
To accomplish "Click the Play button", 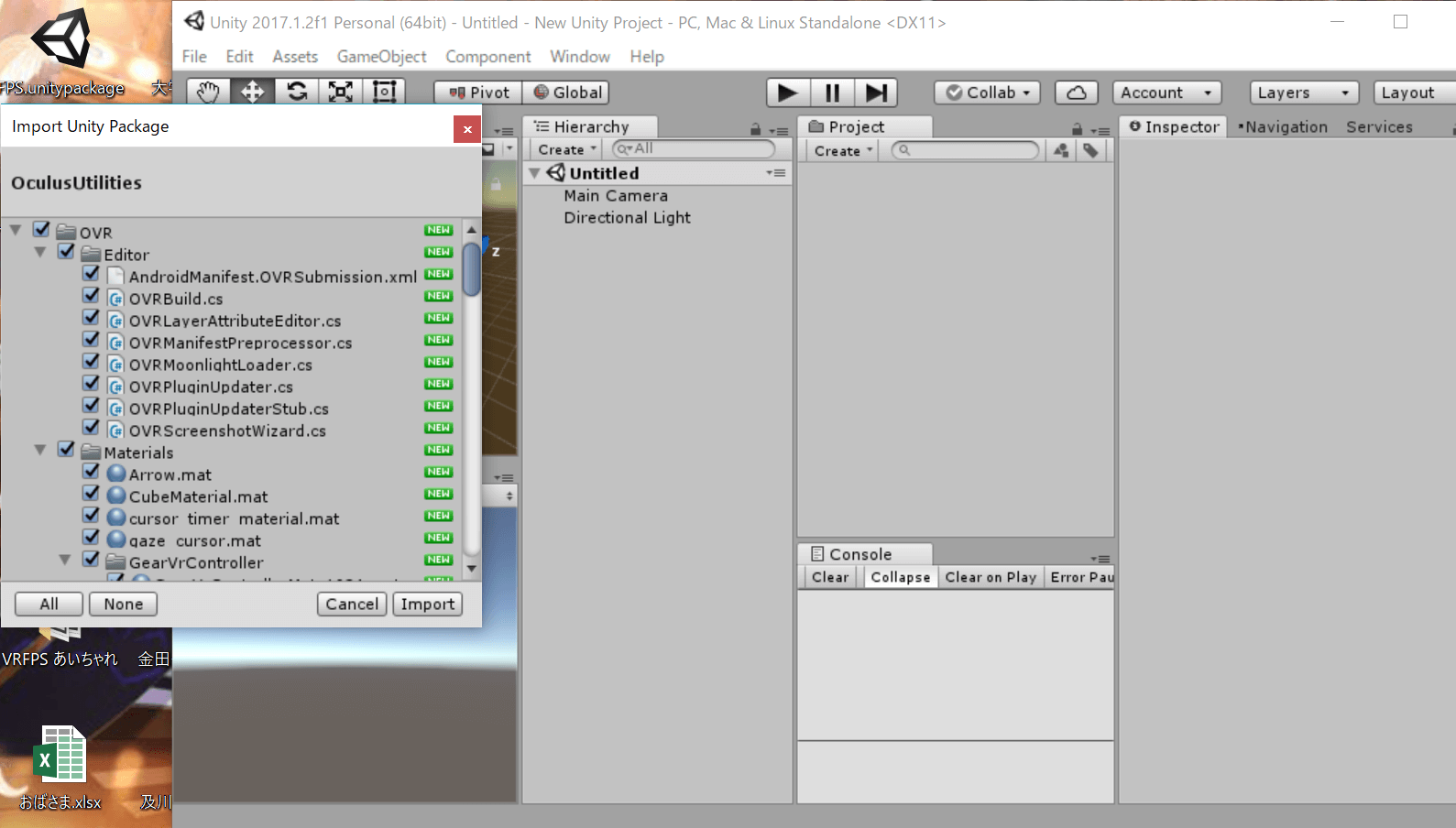I will tap(788, 93).
